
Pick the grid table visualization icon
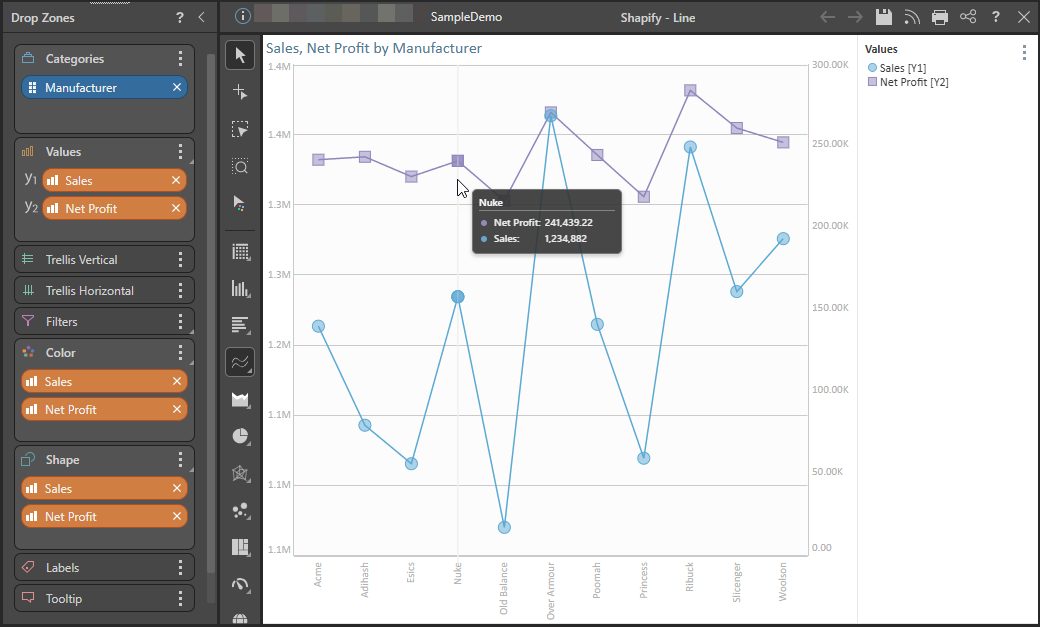click(x=240, y=251)
